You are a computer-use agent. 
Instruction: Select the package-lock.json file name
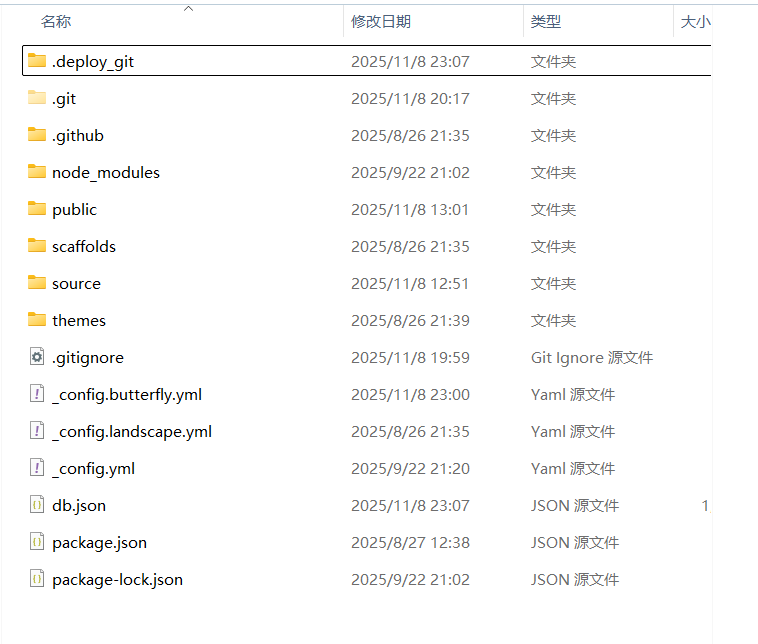pos(117,580)
